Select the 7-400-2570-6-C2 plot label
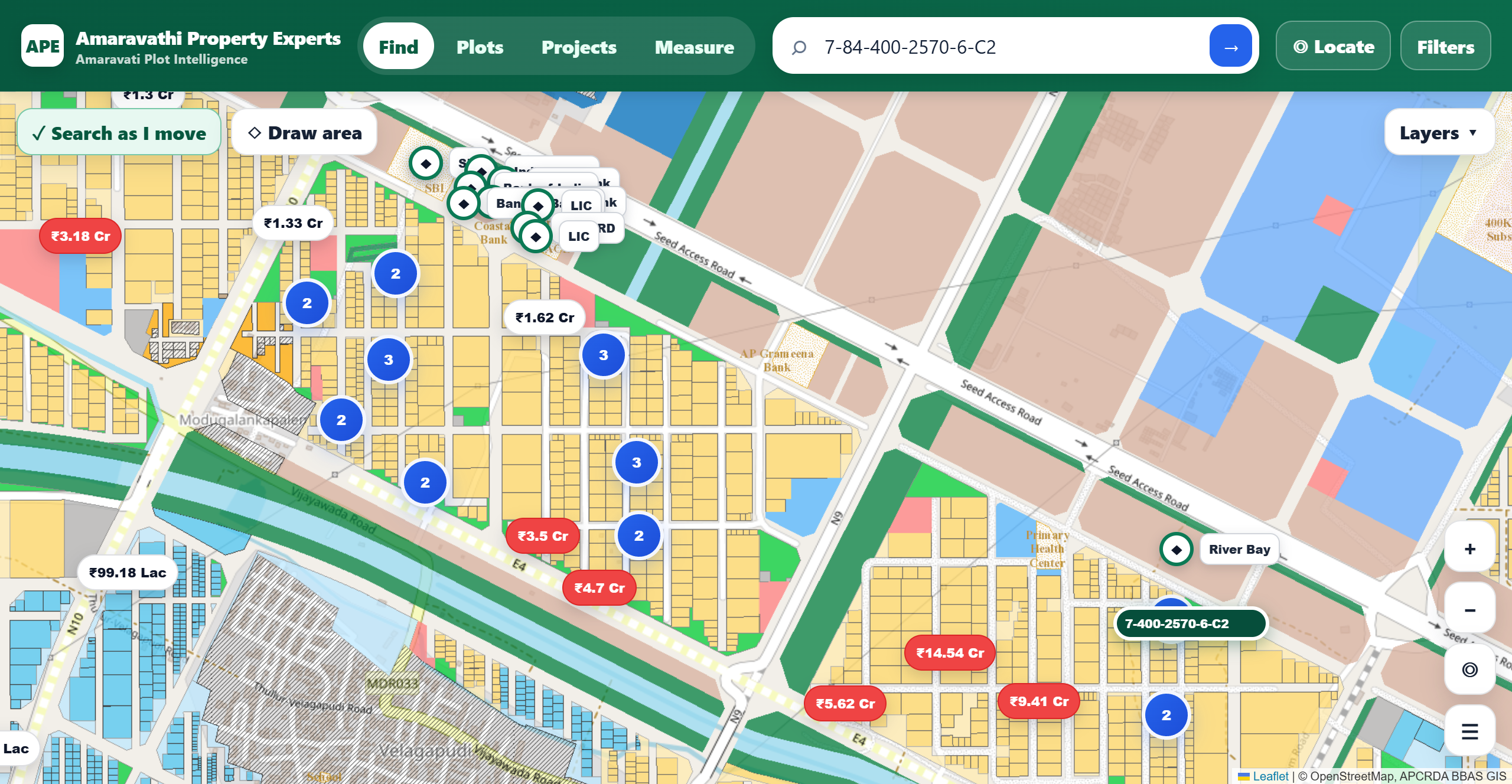The image size is (1512, 784). coord(1191,624)
